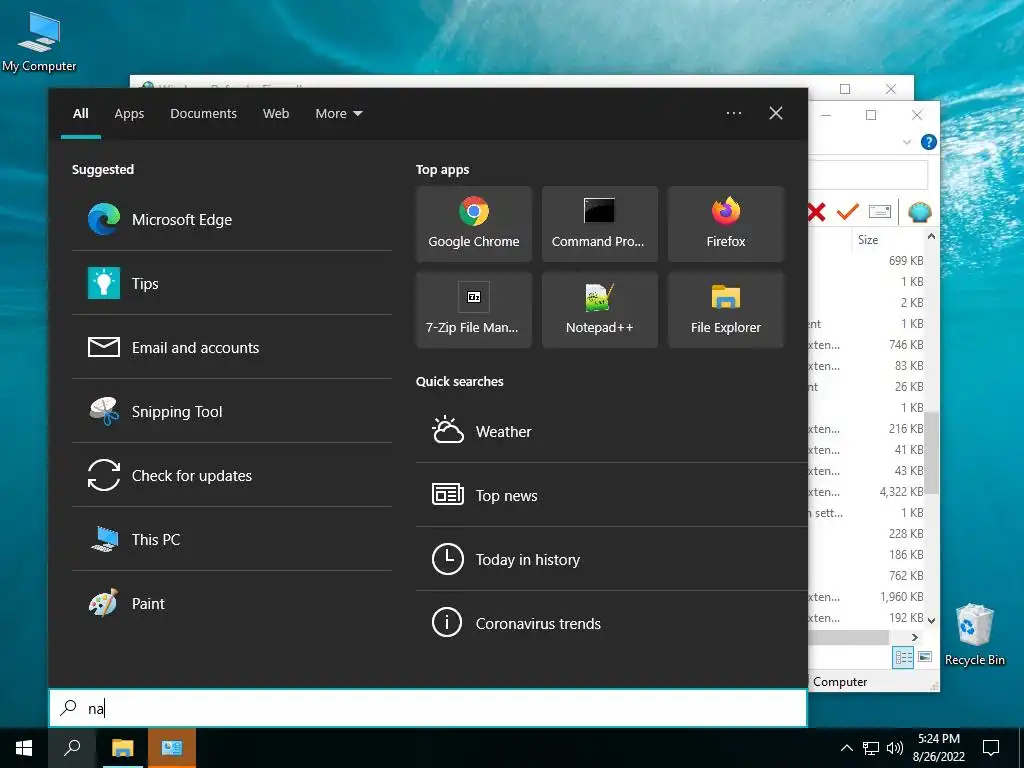Open File Explorer from the taskbar
Viewport: 1024px width, 768px height.
coord(122,748)
